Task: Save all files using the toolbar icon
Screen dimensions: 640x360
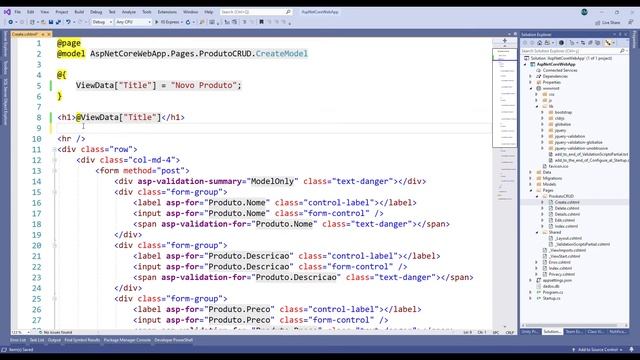Action: coord(58,22)
